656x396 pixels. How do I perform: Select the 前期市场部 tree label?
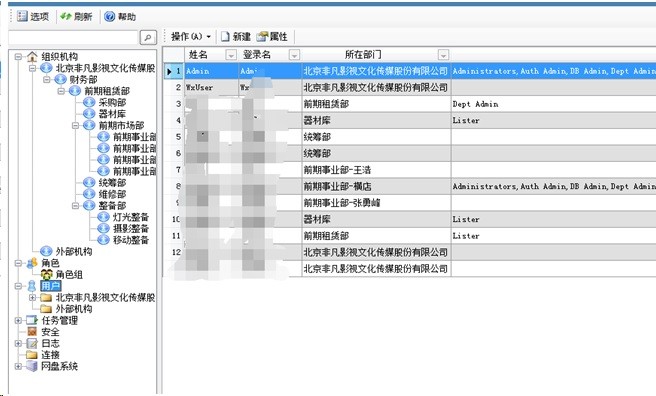[x=121, y=125]
